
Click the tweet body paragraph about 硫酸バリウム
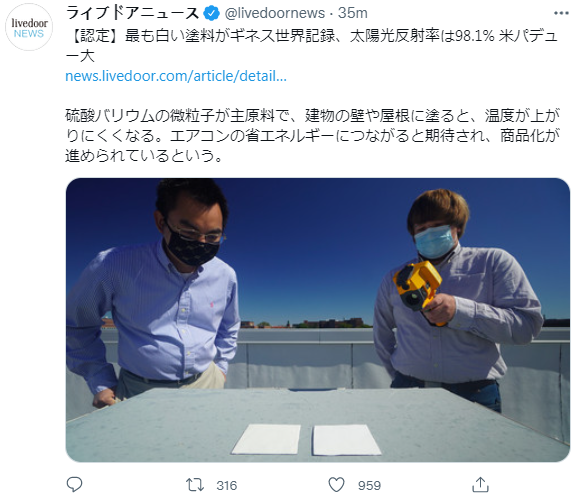click(312, 135)
